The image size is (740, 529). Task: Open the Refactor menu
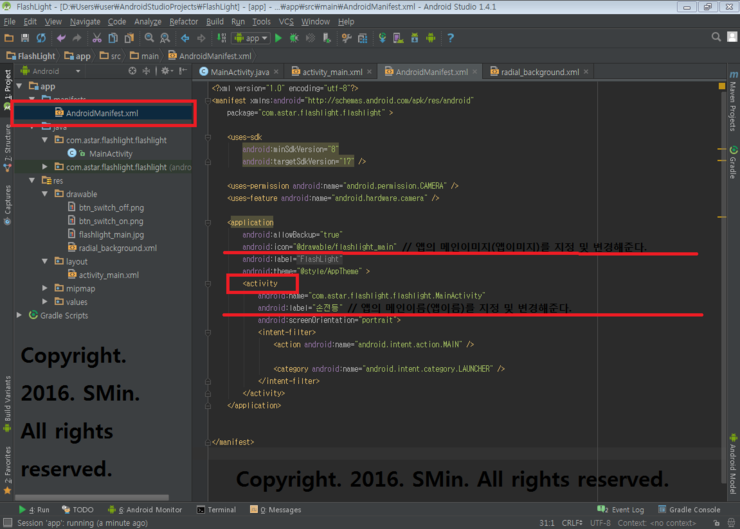click(184, 22)
